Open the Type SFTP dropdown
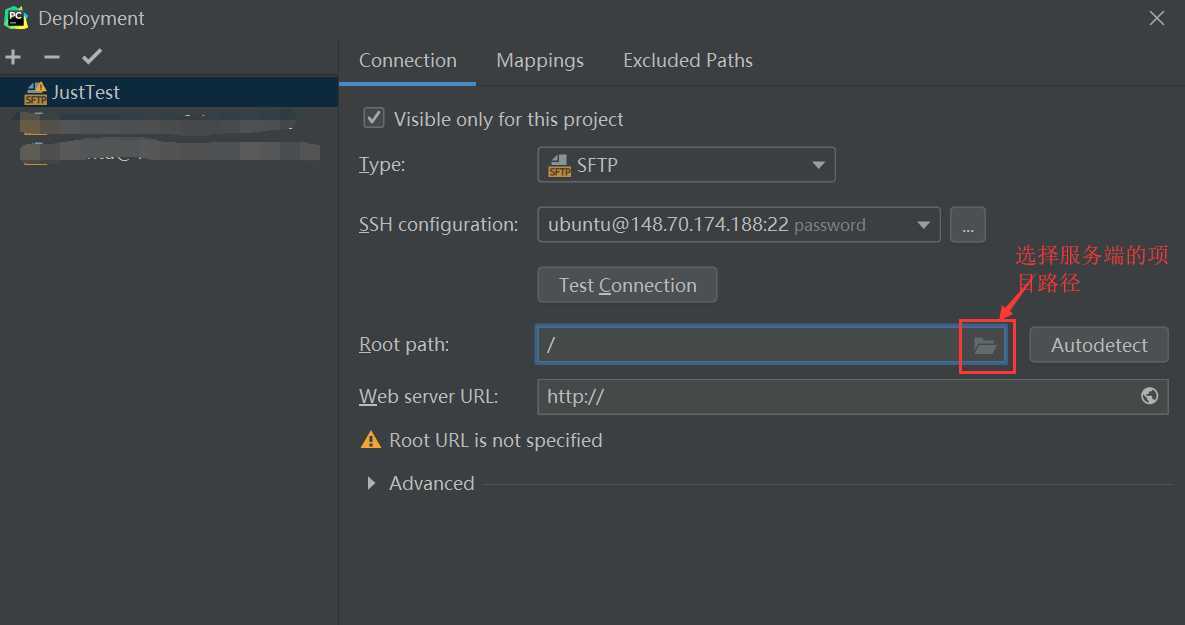 (686, 165)
